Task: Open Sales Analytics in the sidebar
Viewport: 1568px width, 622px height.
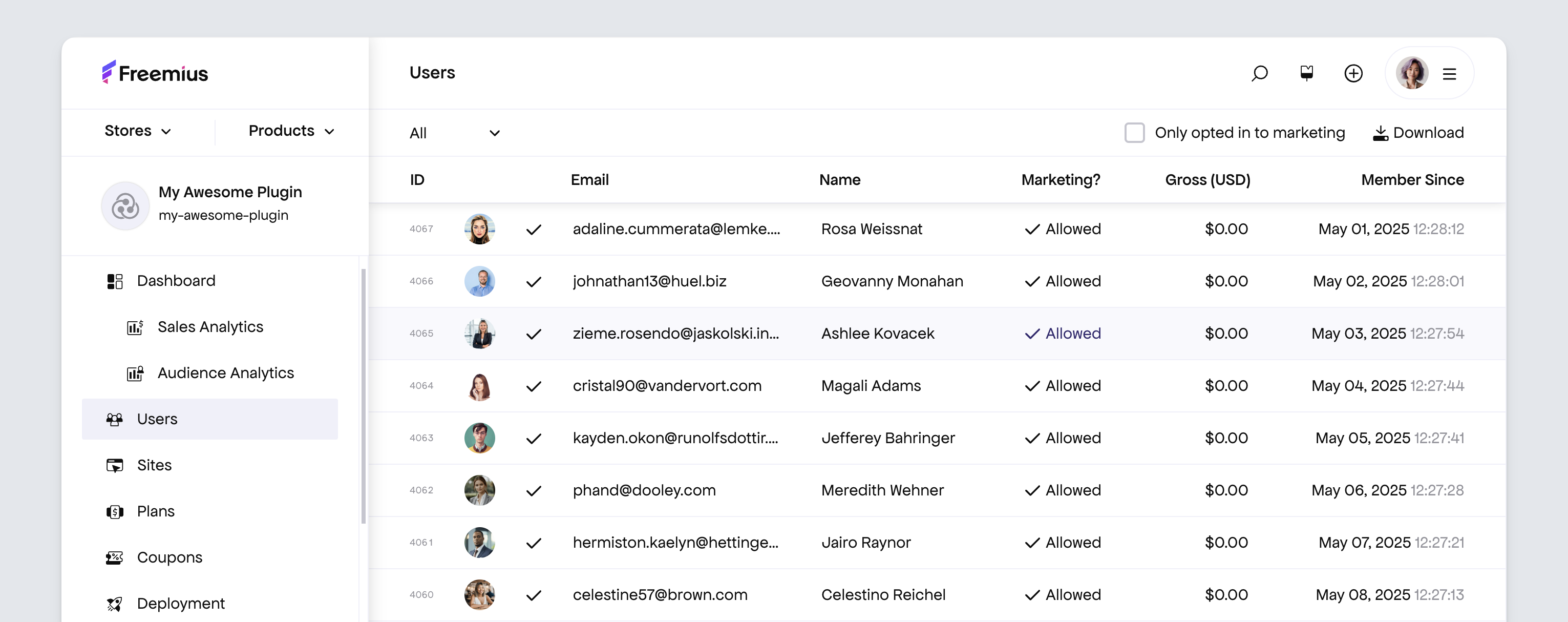Action: point(209,327)
